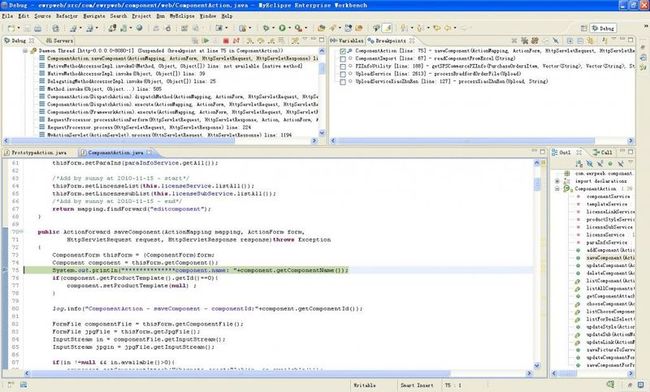Click the Debug launch bug icon in main toolbar
The image size is (650, 392).
[265, 28]
